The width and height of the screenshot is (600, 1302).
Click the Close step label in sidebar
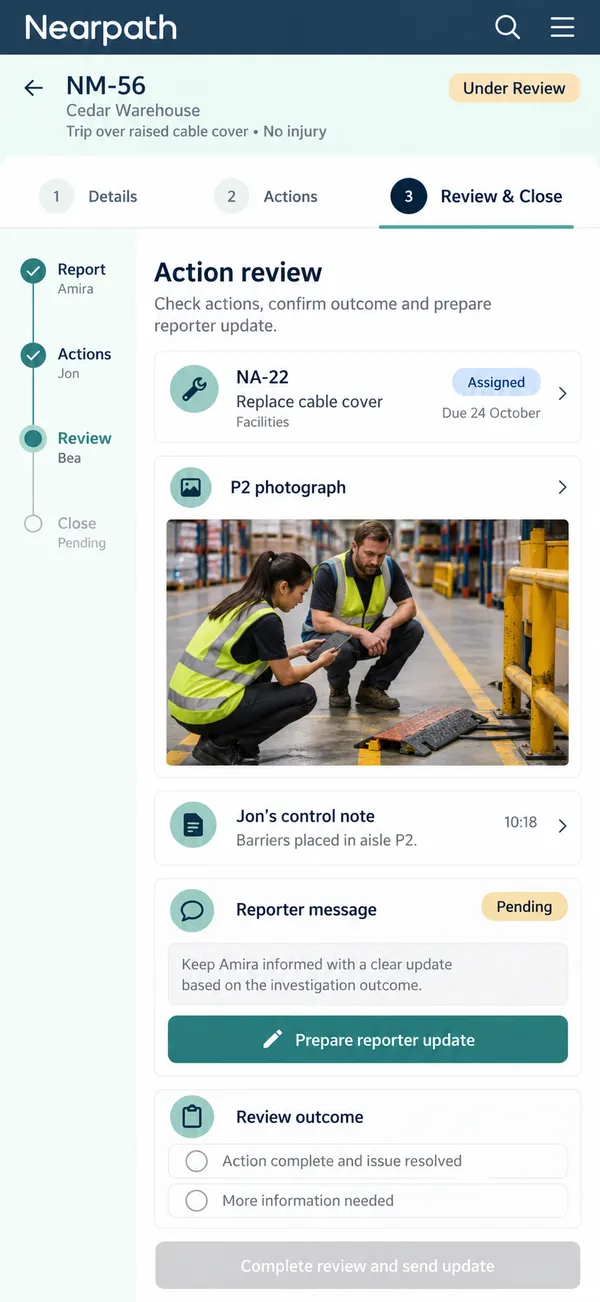pyautogui.click(x=77, y=523)
